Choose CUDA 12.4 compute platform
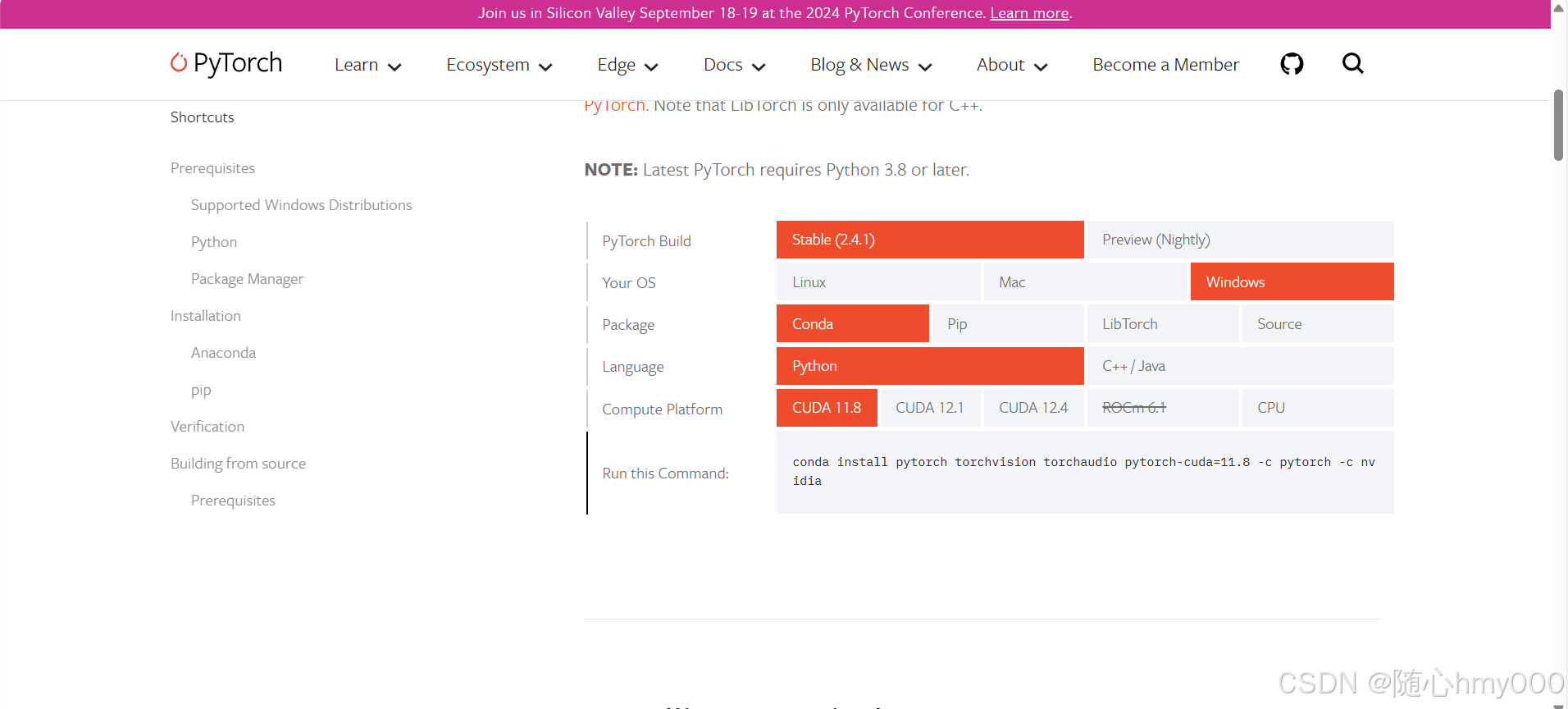 tap(1033, 408)
